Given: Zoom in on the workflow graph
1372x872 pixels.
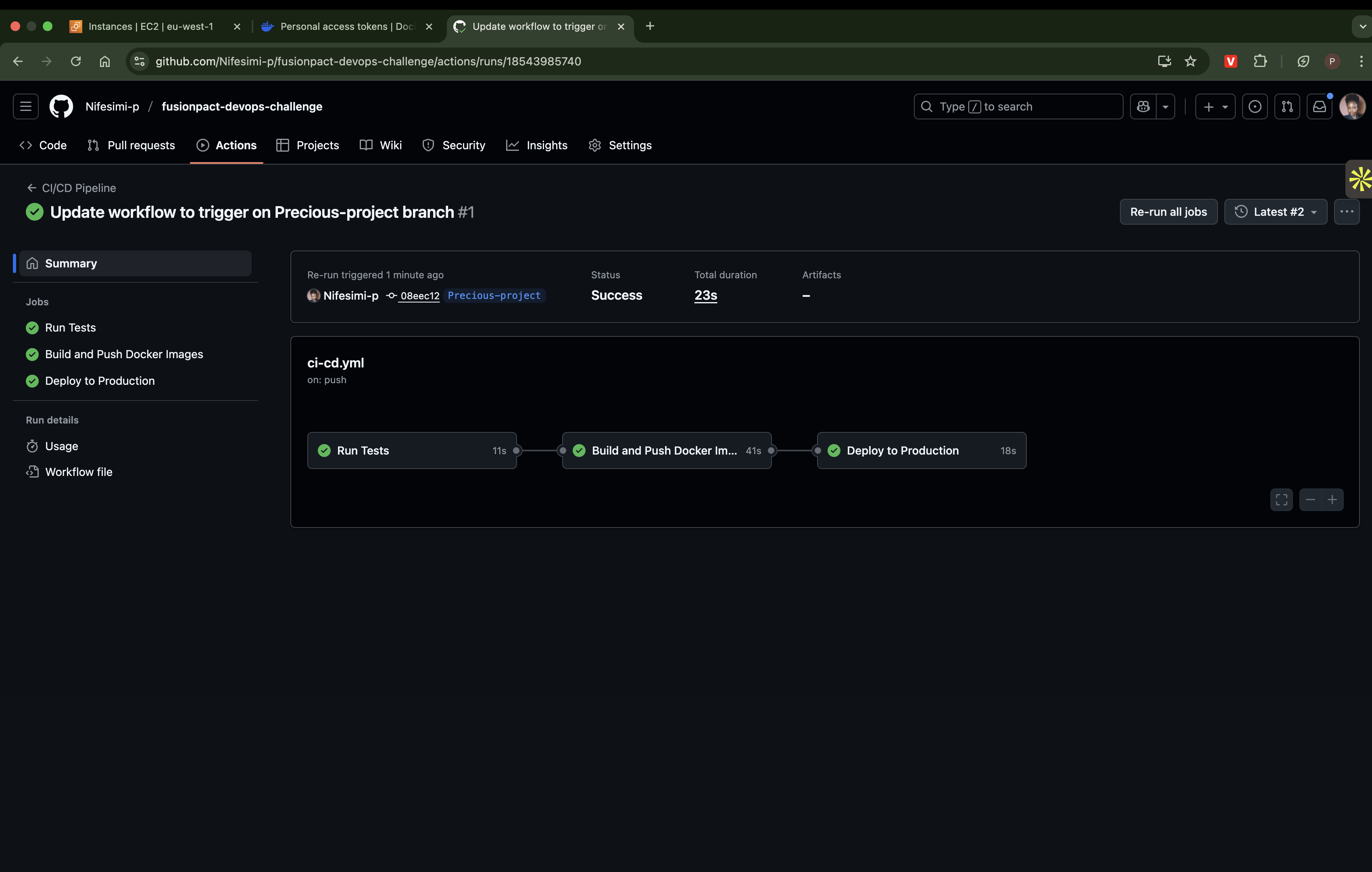Looking at the screenshot, I should (x=1332, y=500).
